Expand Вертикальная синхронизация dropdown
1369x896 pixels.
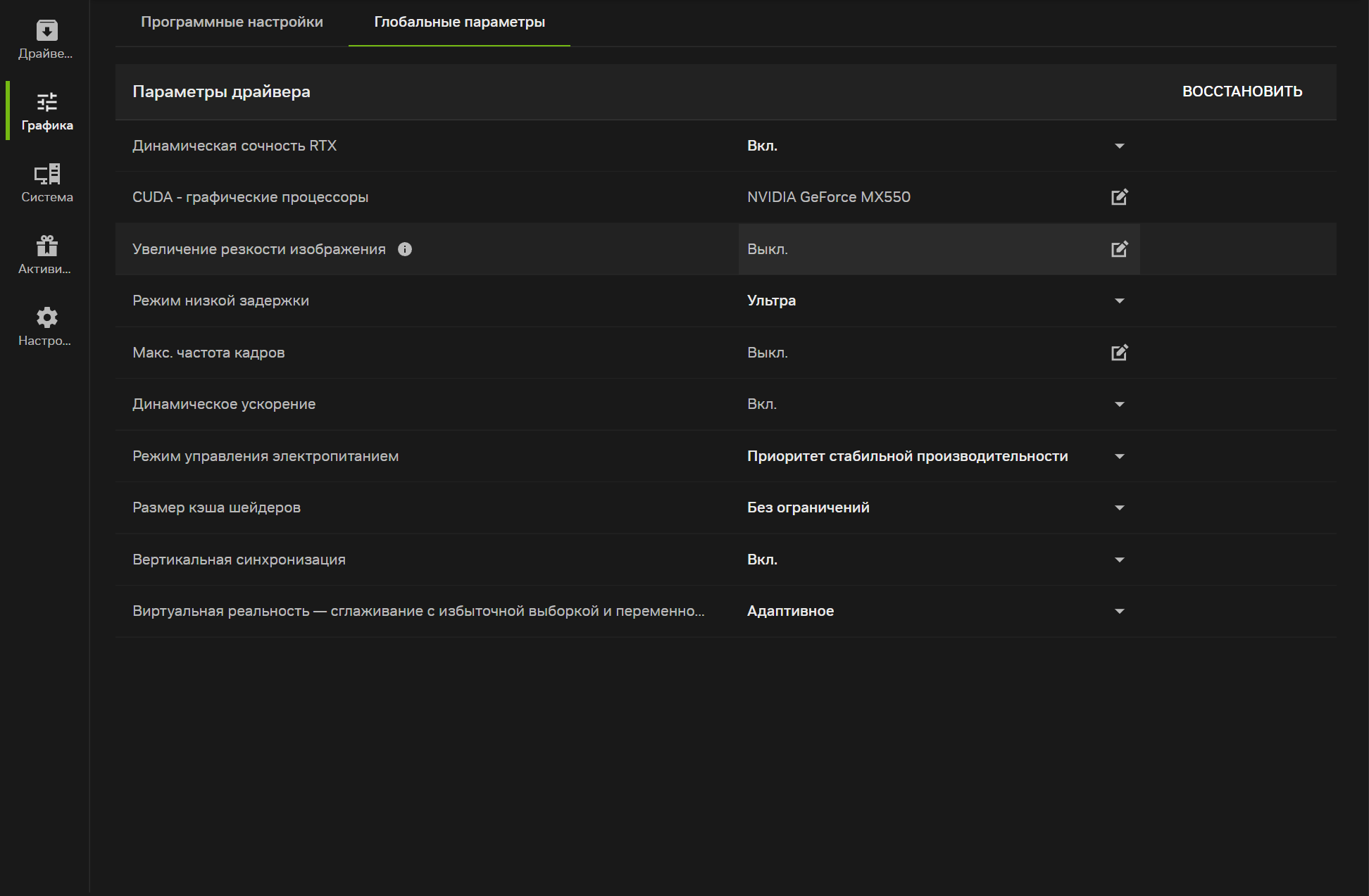click(1119, 560)
